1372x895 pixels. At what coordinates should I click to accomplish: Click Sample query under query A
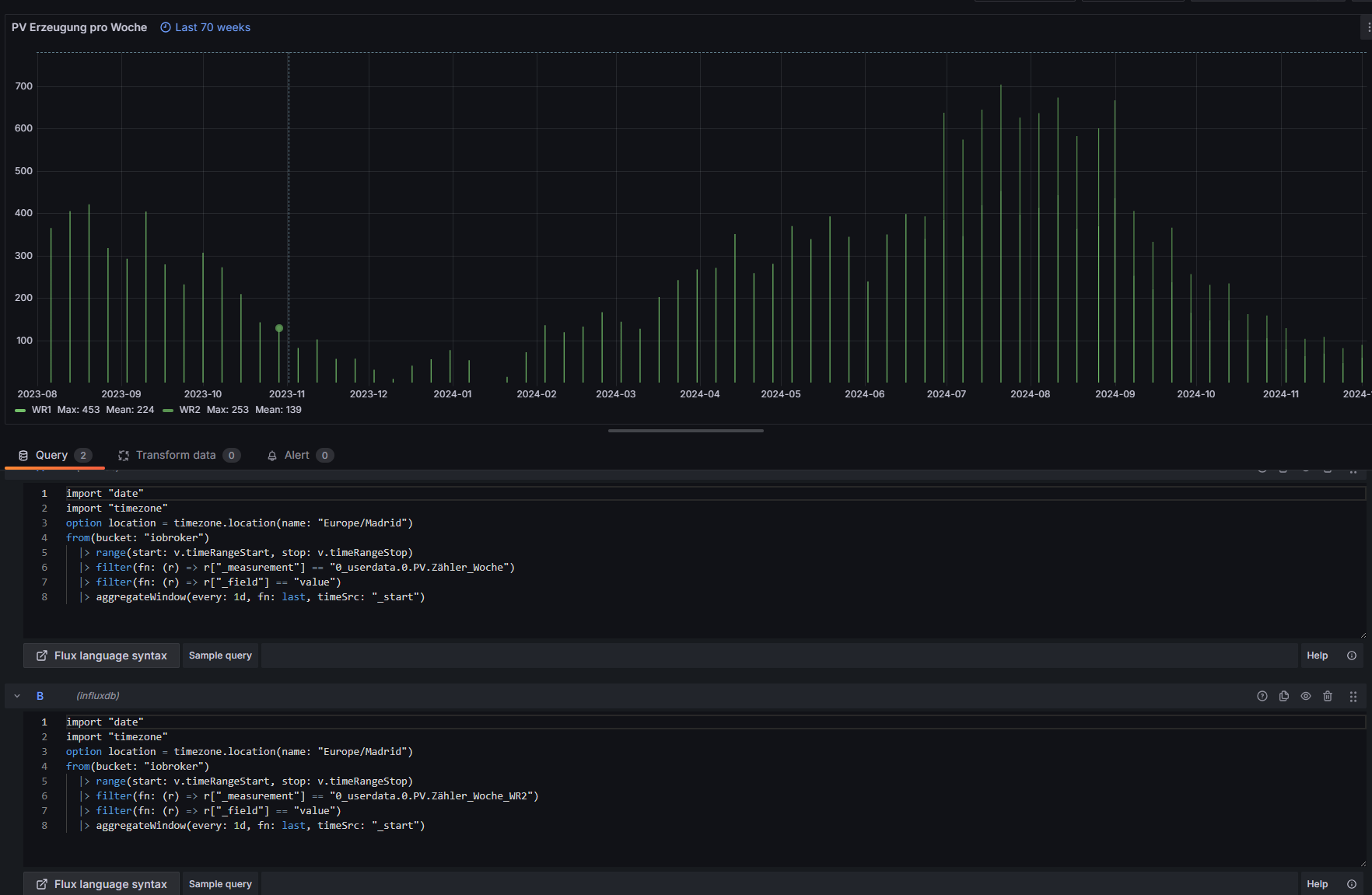(x=220, y=656)
